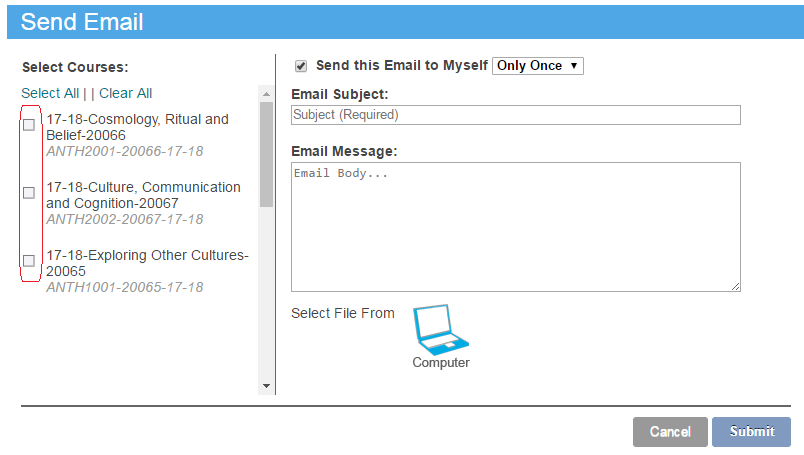Click the Computer label under the laptop

click(x=441, y=363)
